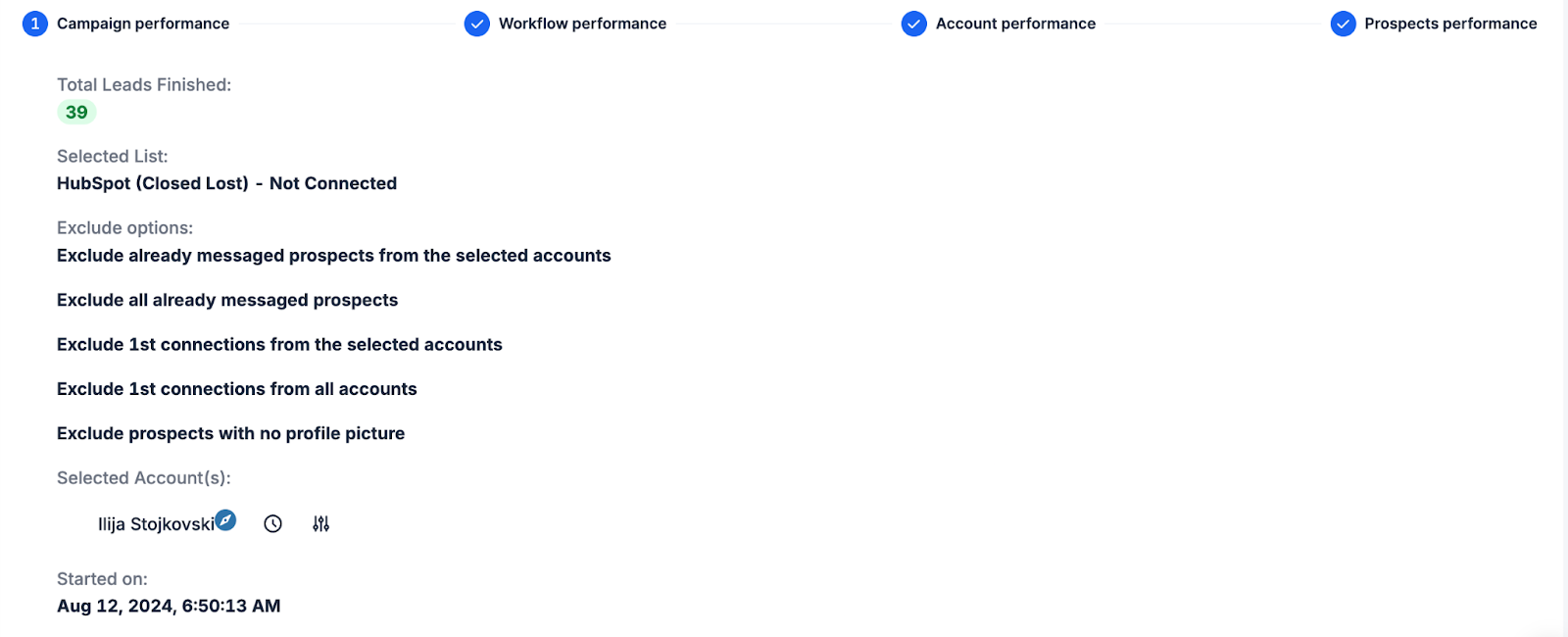Click the checkmark circle for Prospects performance
The image size is (1568, 637).
click(1344, 24)
